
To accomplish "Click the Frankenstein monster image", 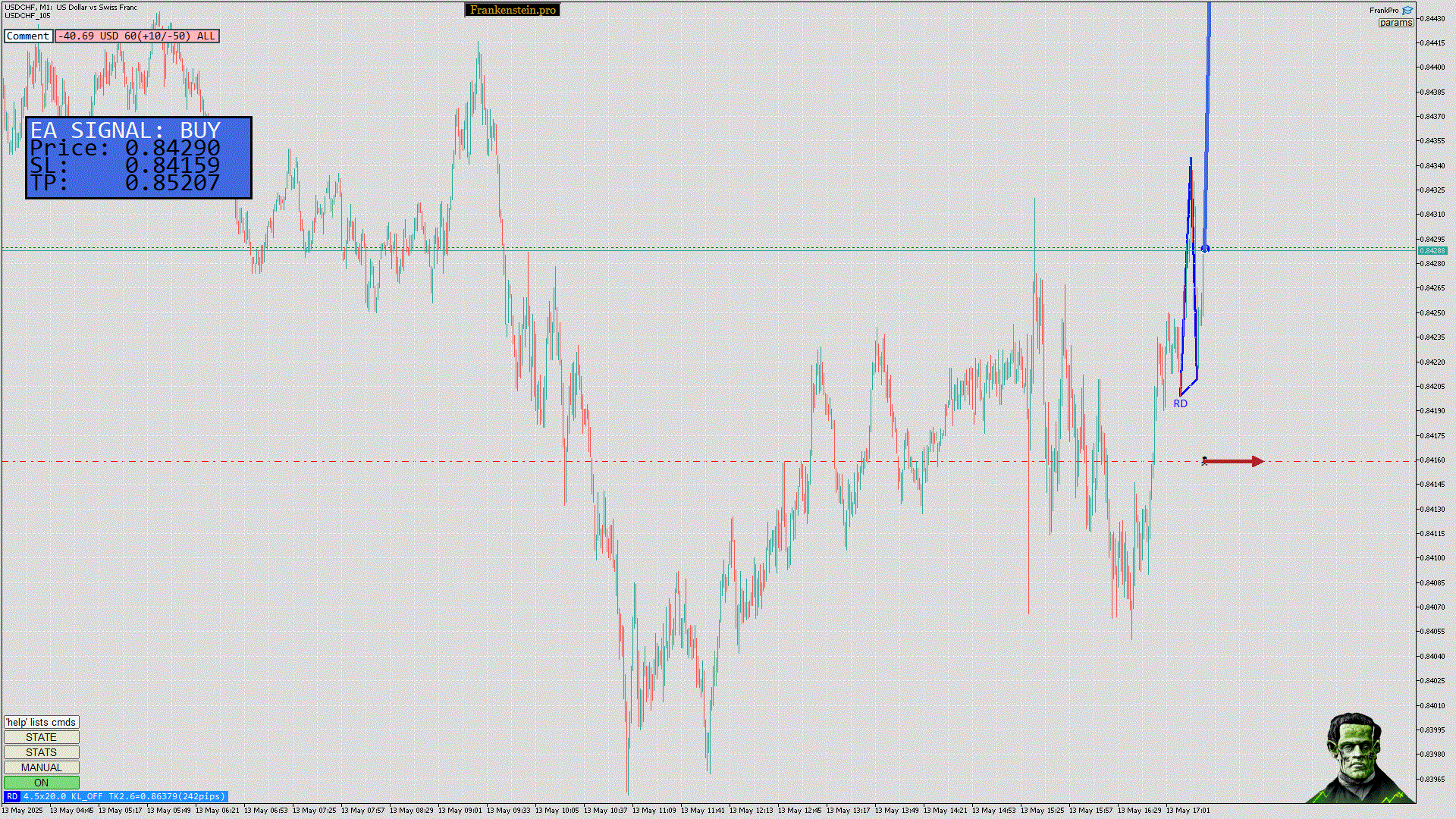I will point(1360,758).
